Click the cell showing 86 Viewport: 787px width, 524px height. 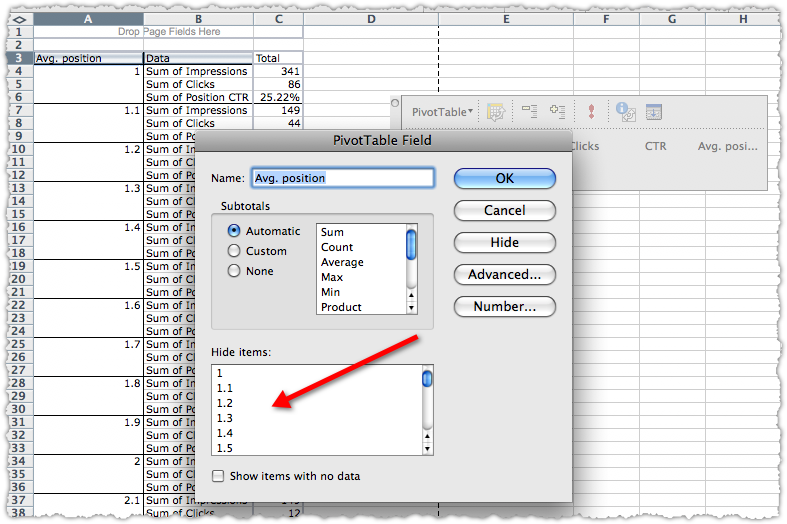279,84
